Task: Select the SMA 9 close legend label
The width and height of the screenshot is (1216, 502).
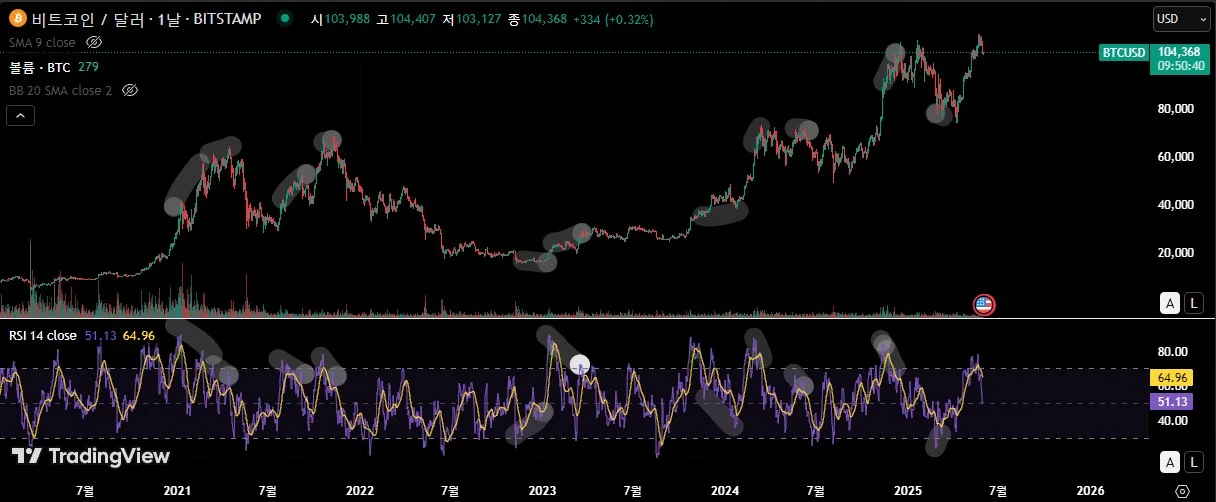Action: [43, 42]
